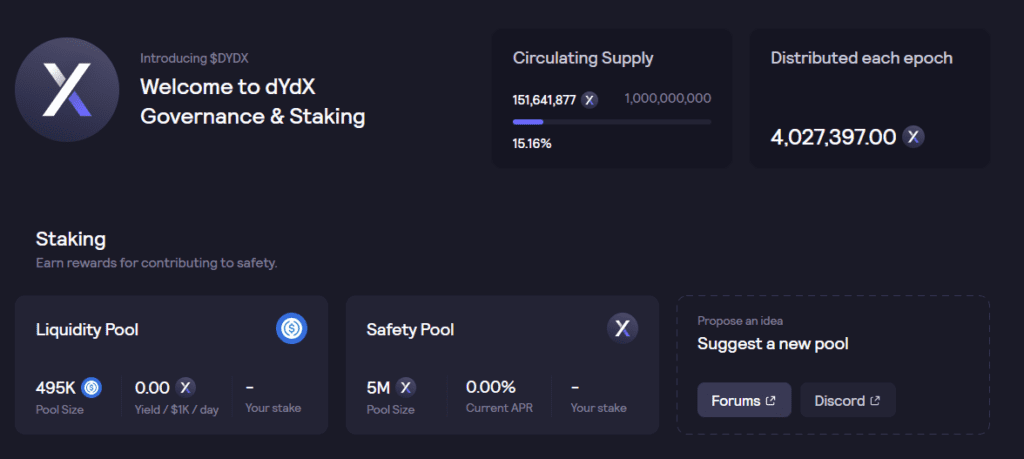Click the 15.16% percentage value
Screen dimensions: 1024x459
tap(532, 144)
